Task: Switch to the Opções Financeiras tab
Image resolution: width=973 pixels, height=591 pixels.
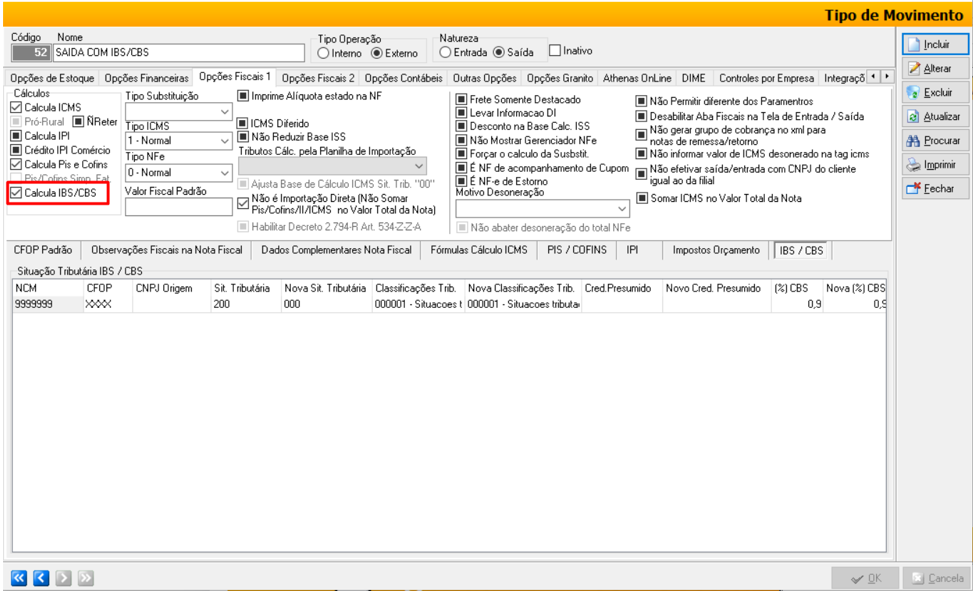Action: (146, 78)
